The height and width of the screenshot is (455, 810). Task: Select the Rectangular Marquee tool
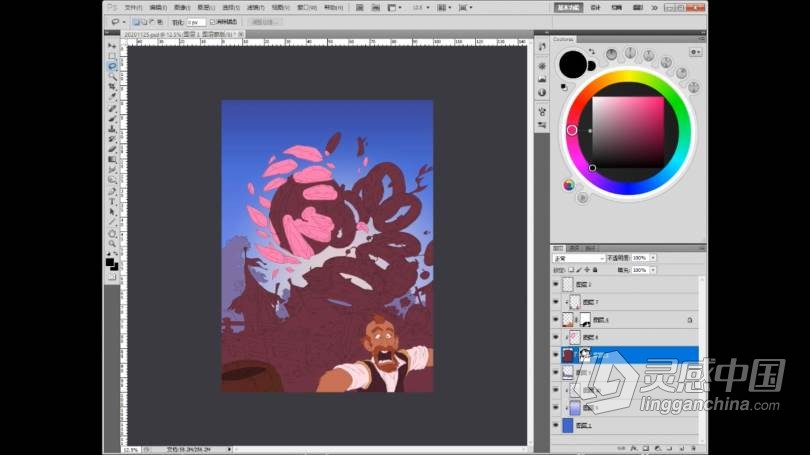tap(112, 56)
